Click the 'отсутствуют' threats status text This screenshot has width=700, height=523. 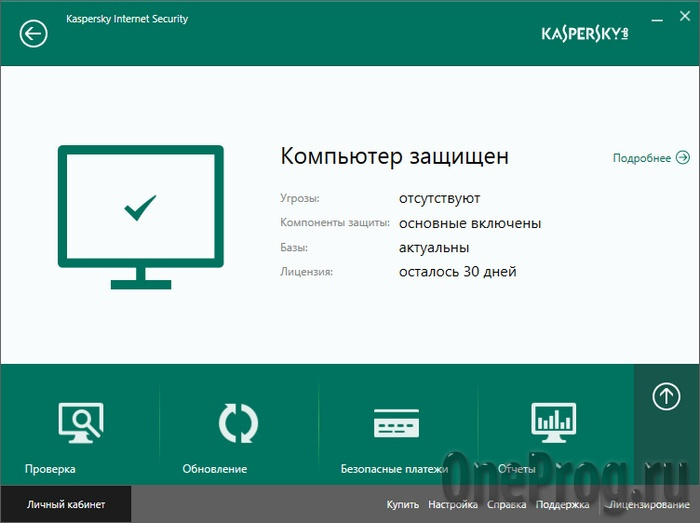[x=439, y=198]
